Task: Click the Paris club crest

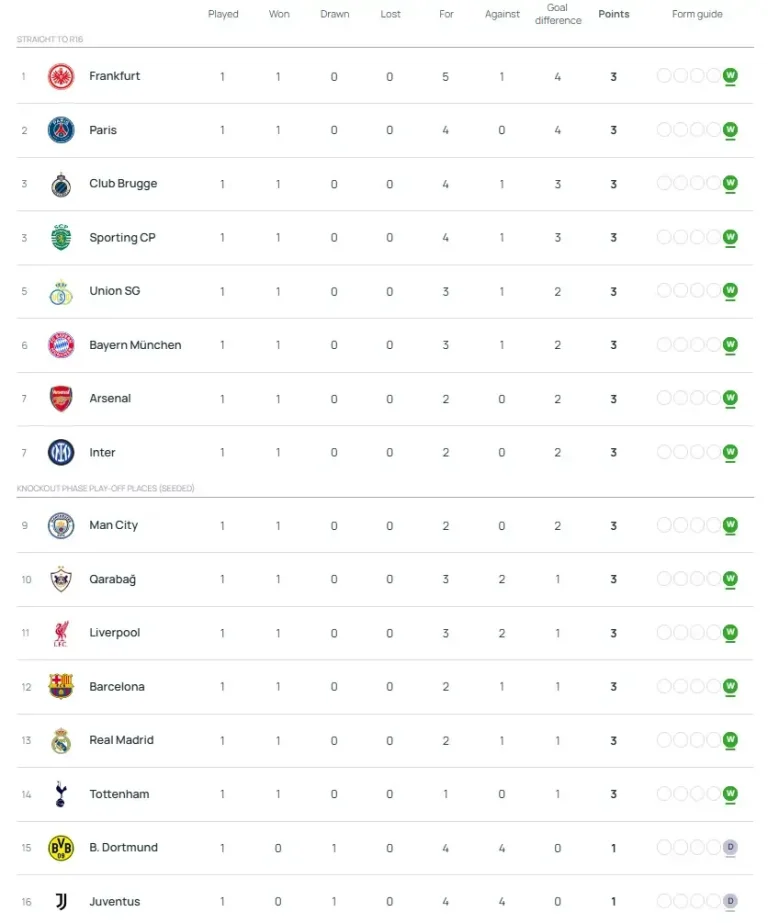Action: [61, 130]
